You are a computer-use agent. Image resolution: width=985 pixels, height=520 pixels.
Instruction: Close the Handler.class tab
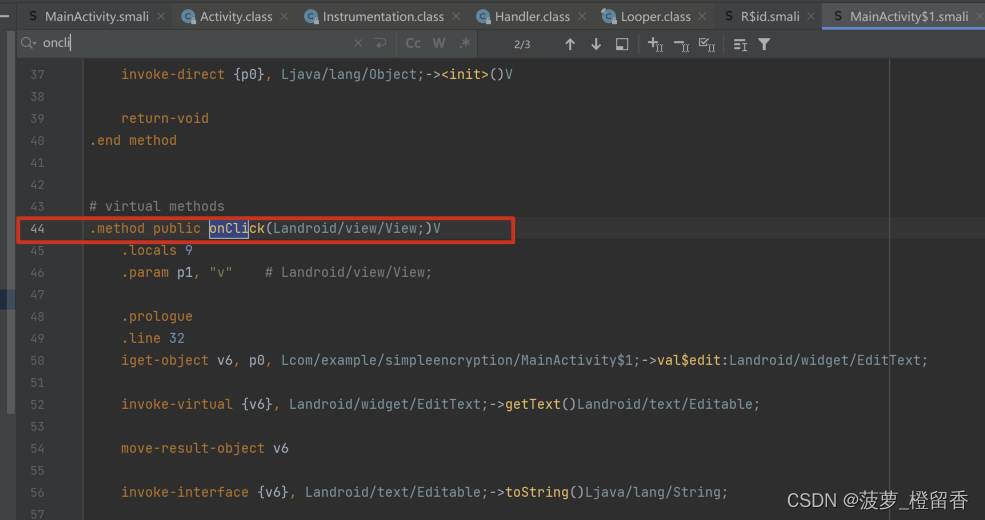click(x=582, y=16)
